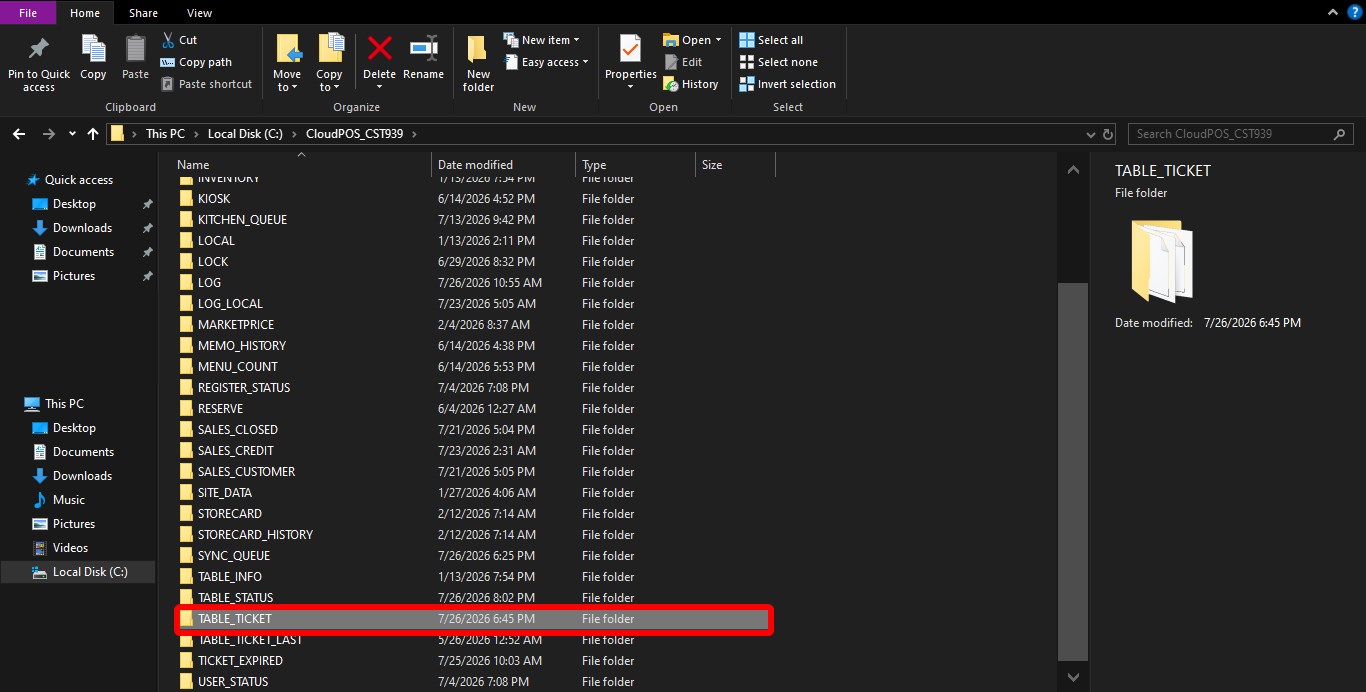Click the Properties checkmark icon
Screen dimensions: 1366x692
tap(630, 48)
